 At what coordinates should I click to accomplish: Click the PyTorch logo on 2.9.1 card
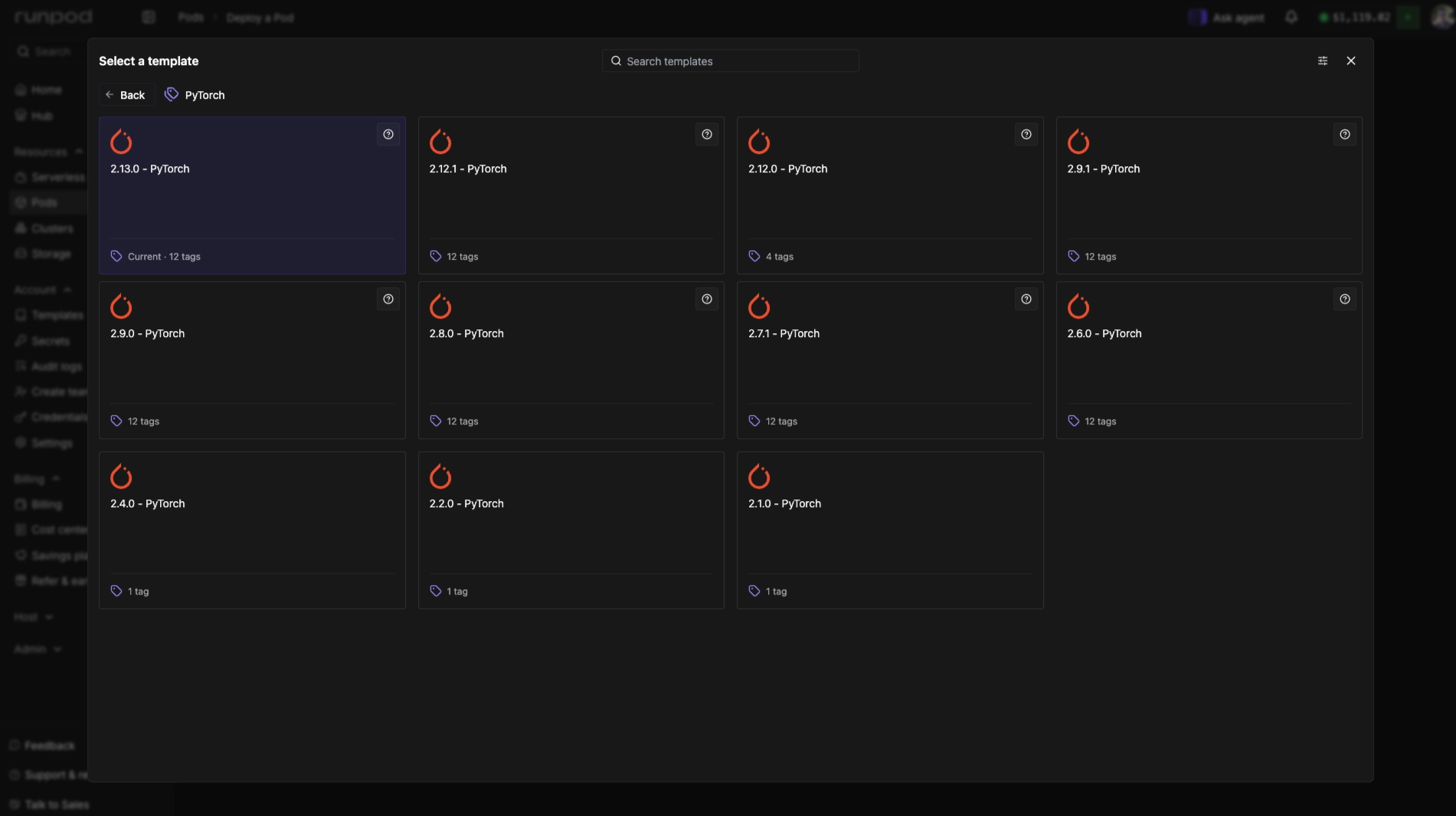(x=1078, y=142)
